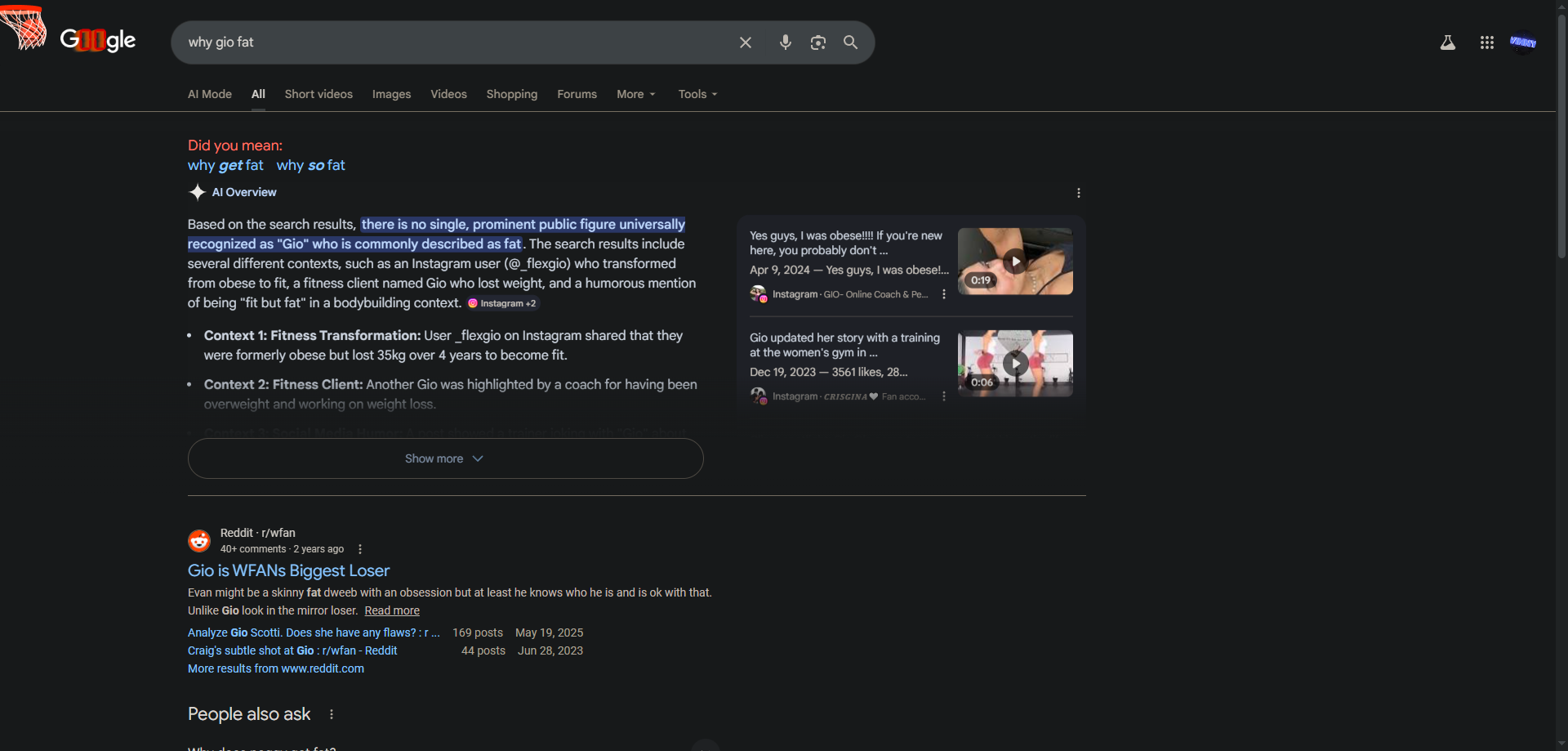
Task: Play the 0:06 gym video thumbnail
Action: (x=1015, y=364)
